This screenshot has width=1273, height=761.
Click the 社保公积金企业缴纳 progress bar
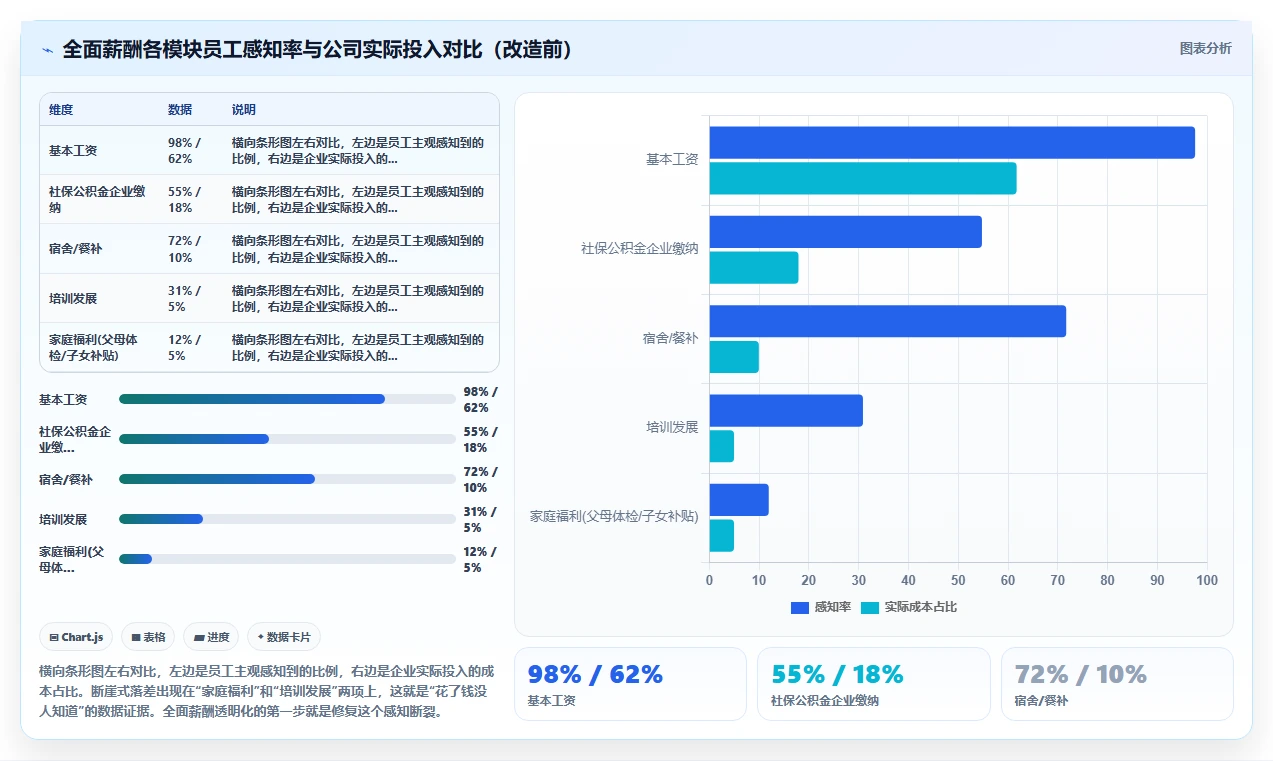click(287, 439)
